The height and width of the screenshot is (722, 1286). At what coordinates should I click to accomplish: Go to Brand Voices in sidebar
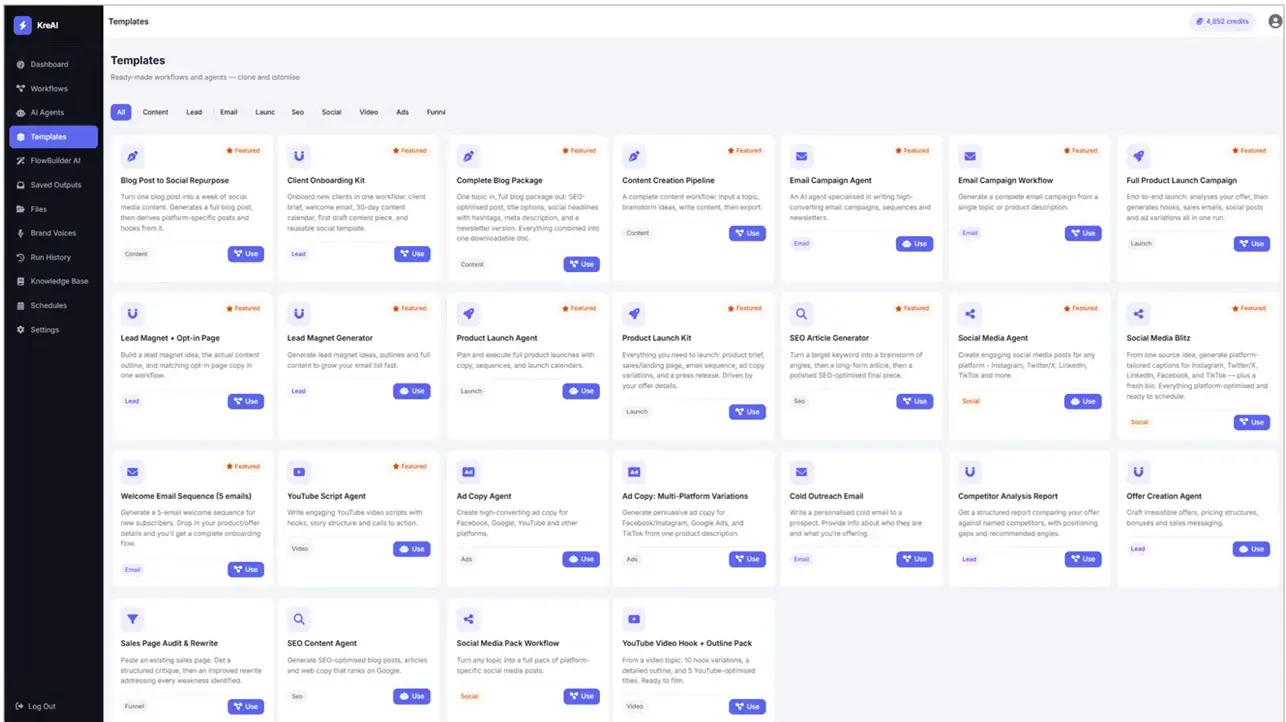click(54, 233)
